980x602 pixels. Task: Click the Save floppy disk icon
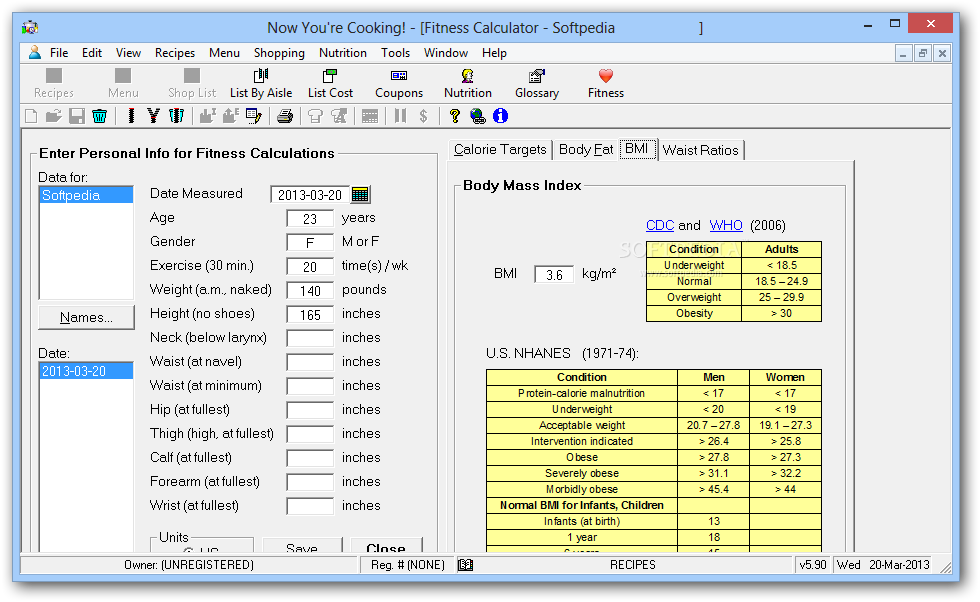pyautogui.click(x=77, y=116)
